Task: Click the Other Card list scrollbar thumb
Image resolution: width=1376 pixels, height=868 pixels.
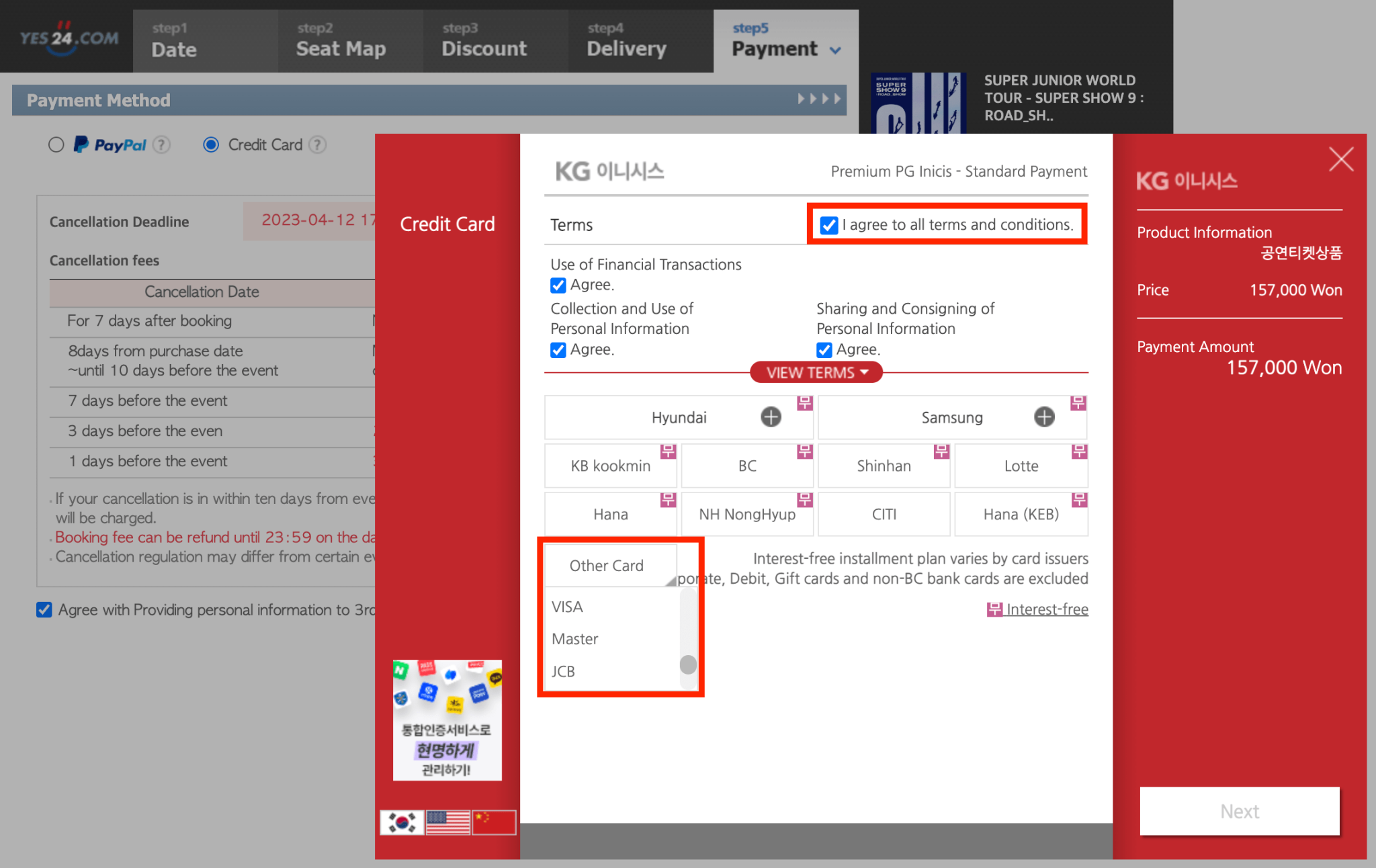Action: tap(688, 664)
